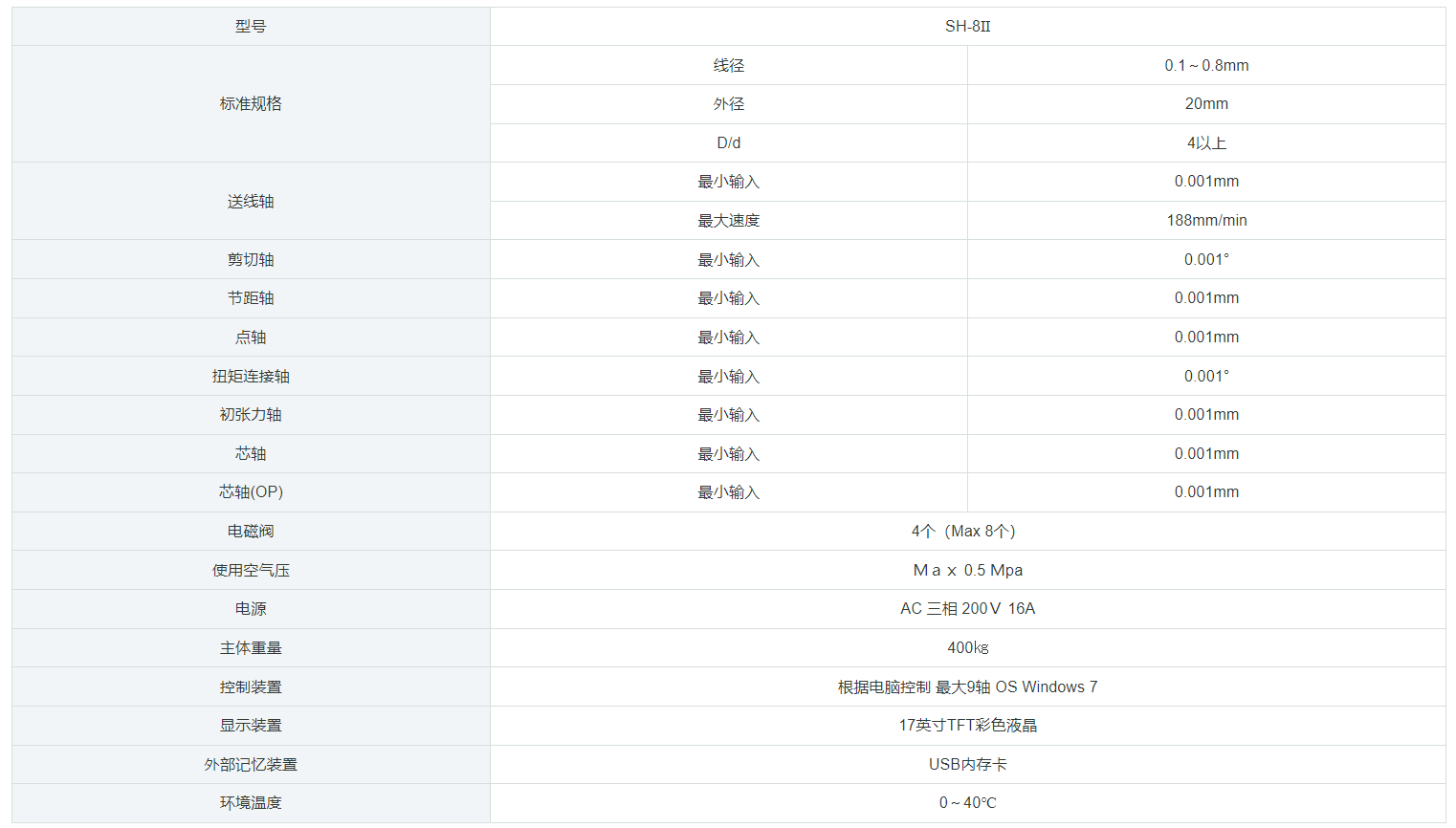This screenshot has height=828, width=1456.
Task: Select the 外径 cell
Action: pos(728,104)
